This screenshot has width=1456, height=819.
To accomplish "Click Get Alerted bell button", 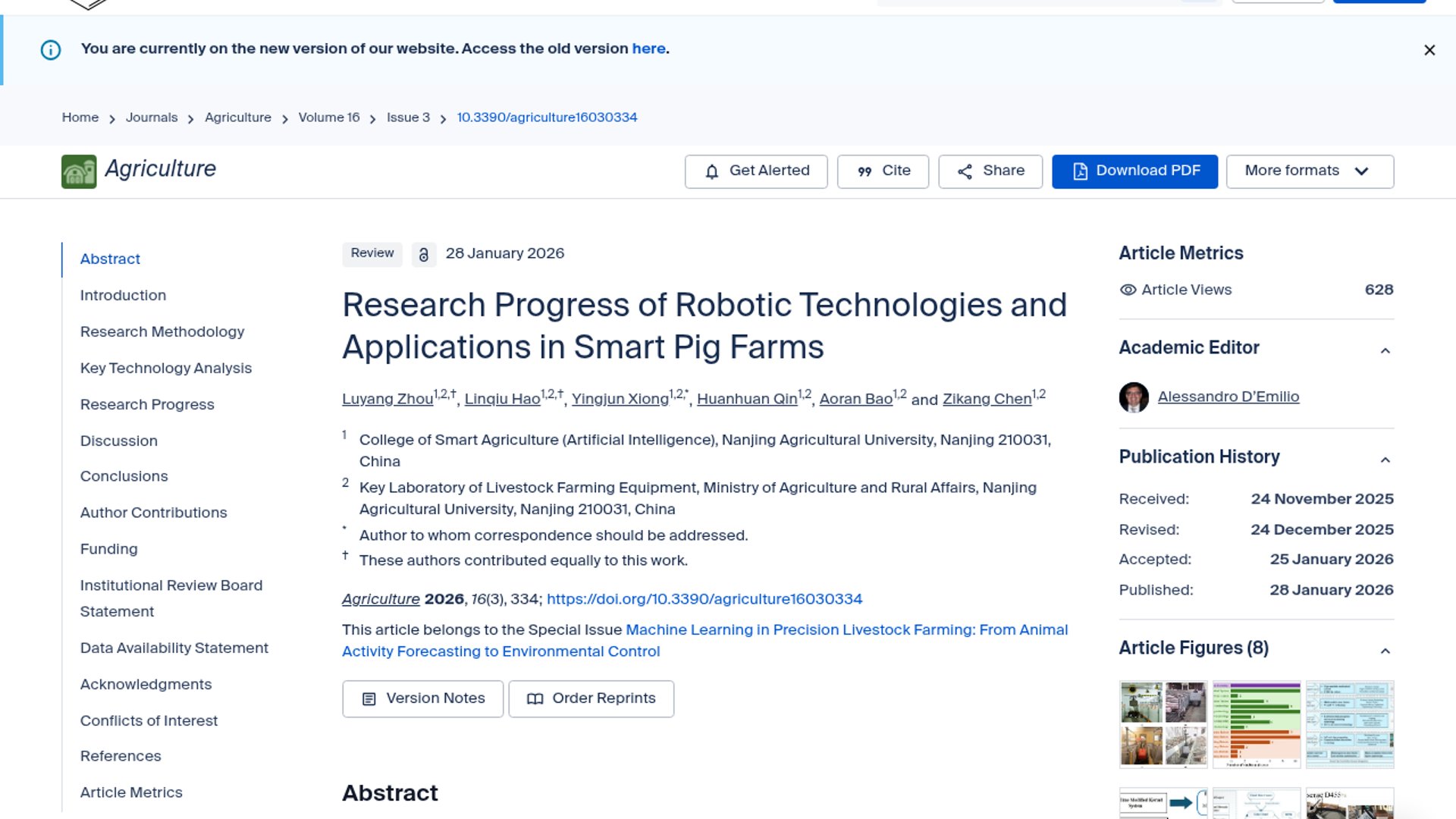I will 756,171.
